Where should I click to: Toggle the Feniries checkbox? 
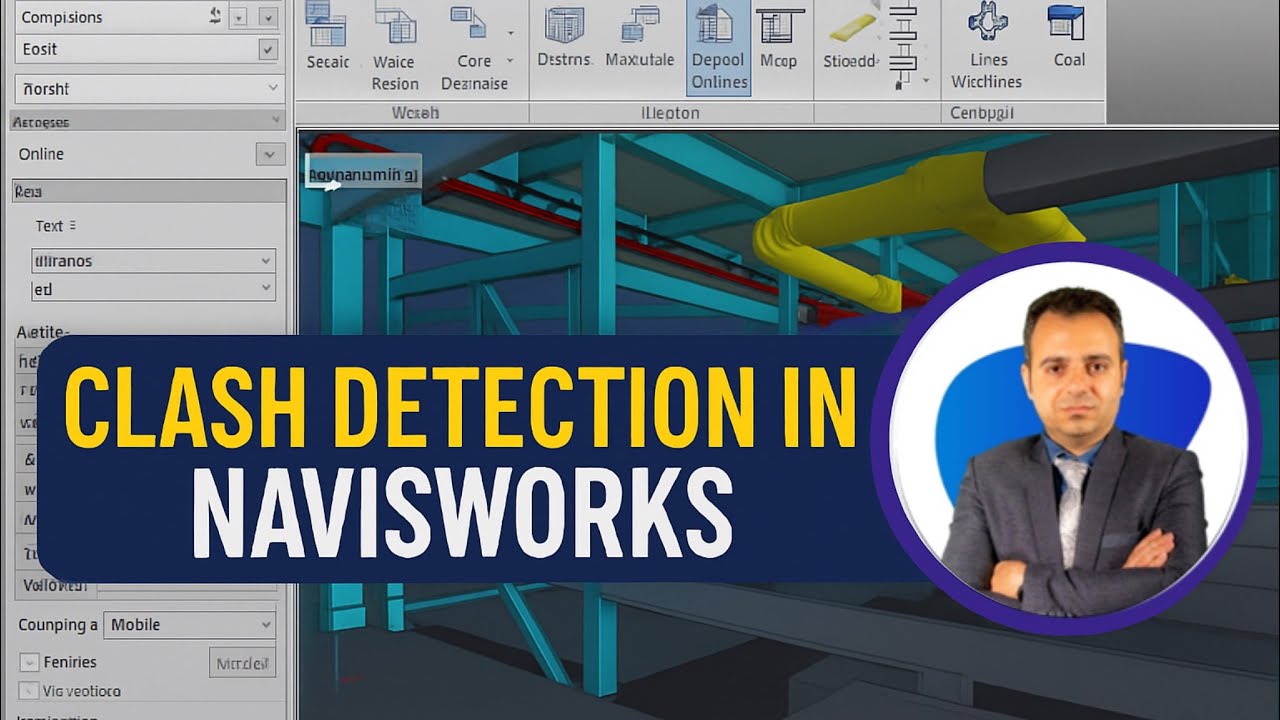29,662
